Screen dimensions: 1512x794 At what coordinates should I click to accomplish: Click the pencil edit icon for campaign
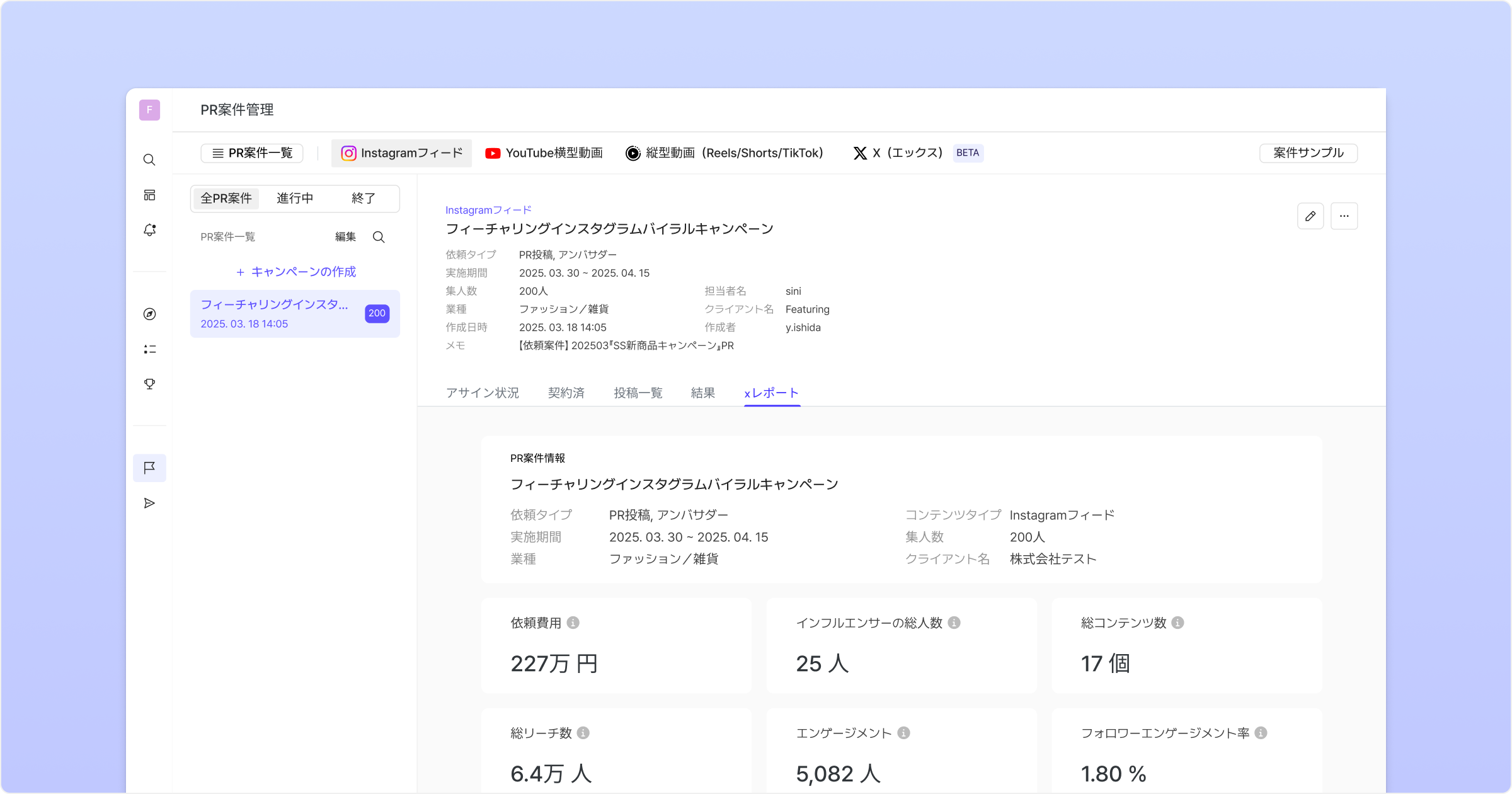pos(1310,216)
